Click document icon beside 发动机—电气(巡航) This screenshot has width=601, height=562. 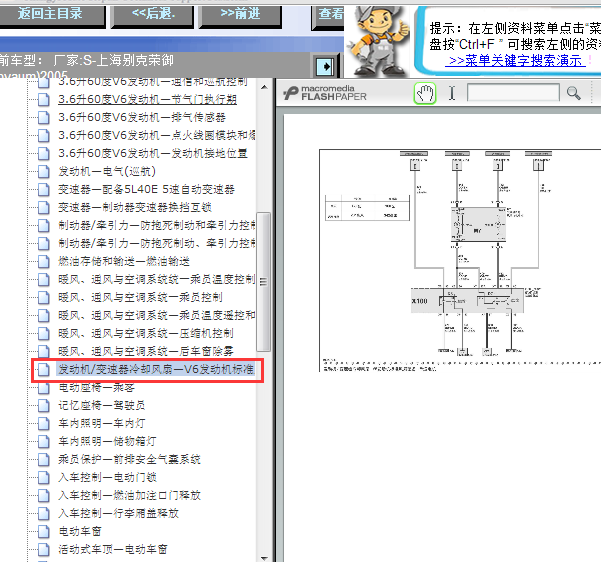point(44,171)
